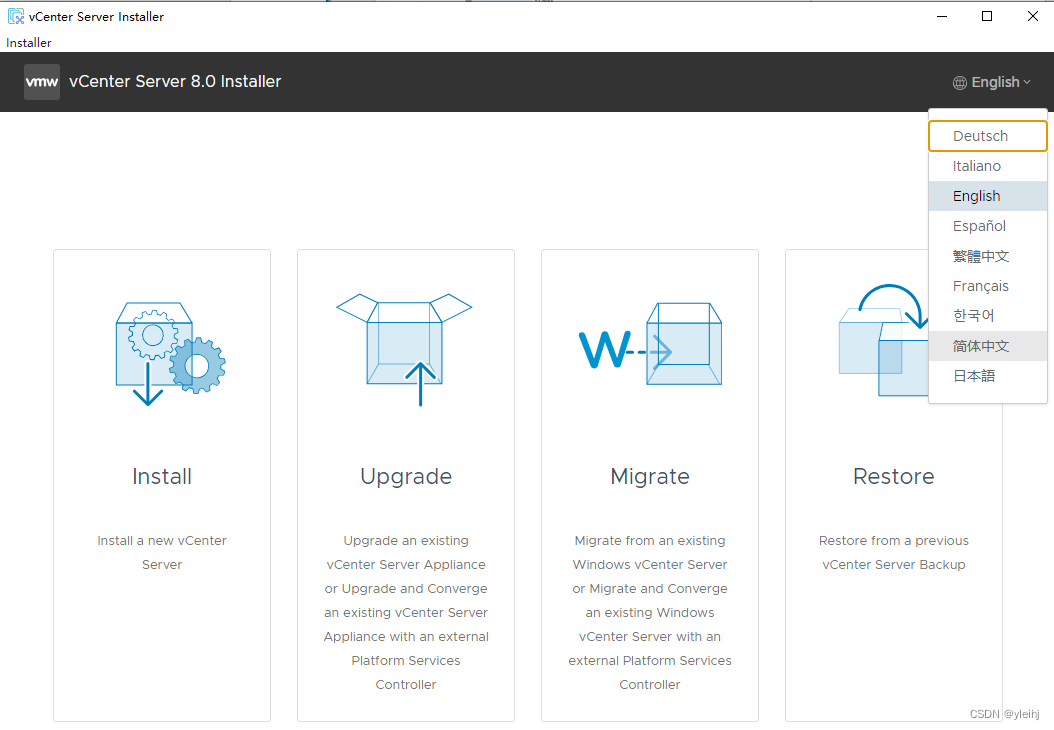
Task: Click the Restore boxes icon
Action: (883, 340)
